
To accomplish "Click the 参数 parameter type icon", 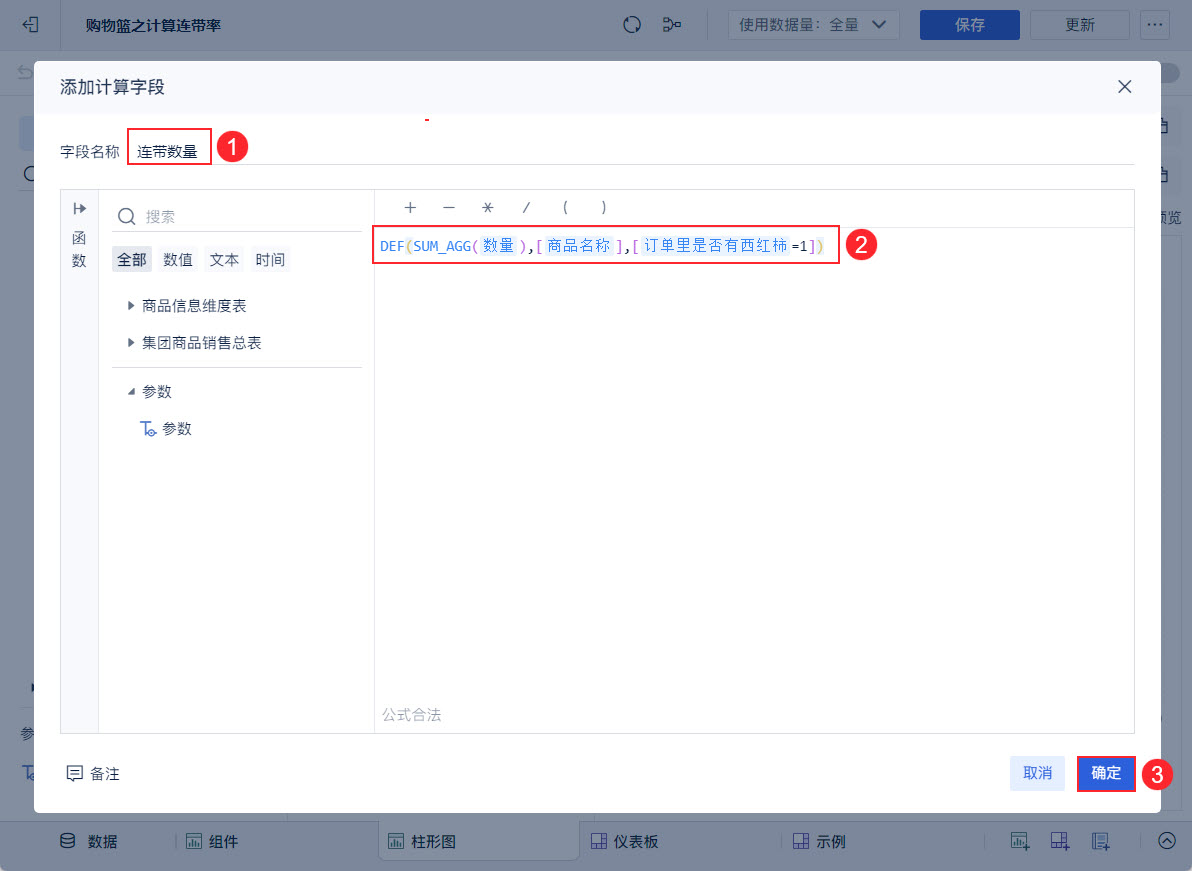I will point(148,429).
